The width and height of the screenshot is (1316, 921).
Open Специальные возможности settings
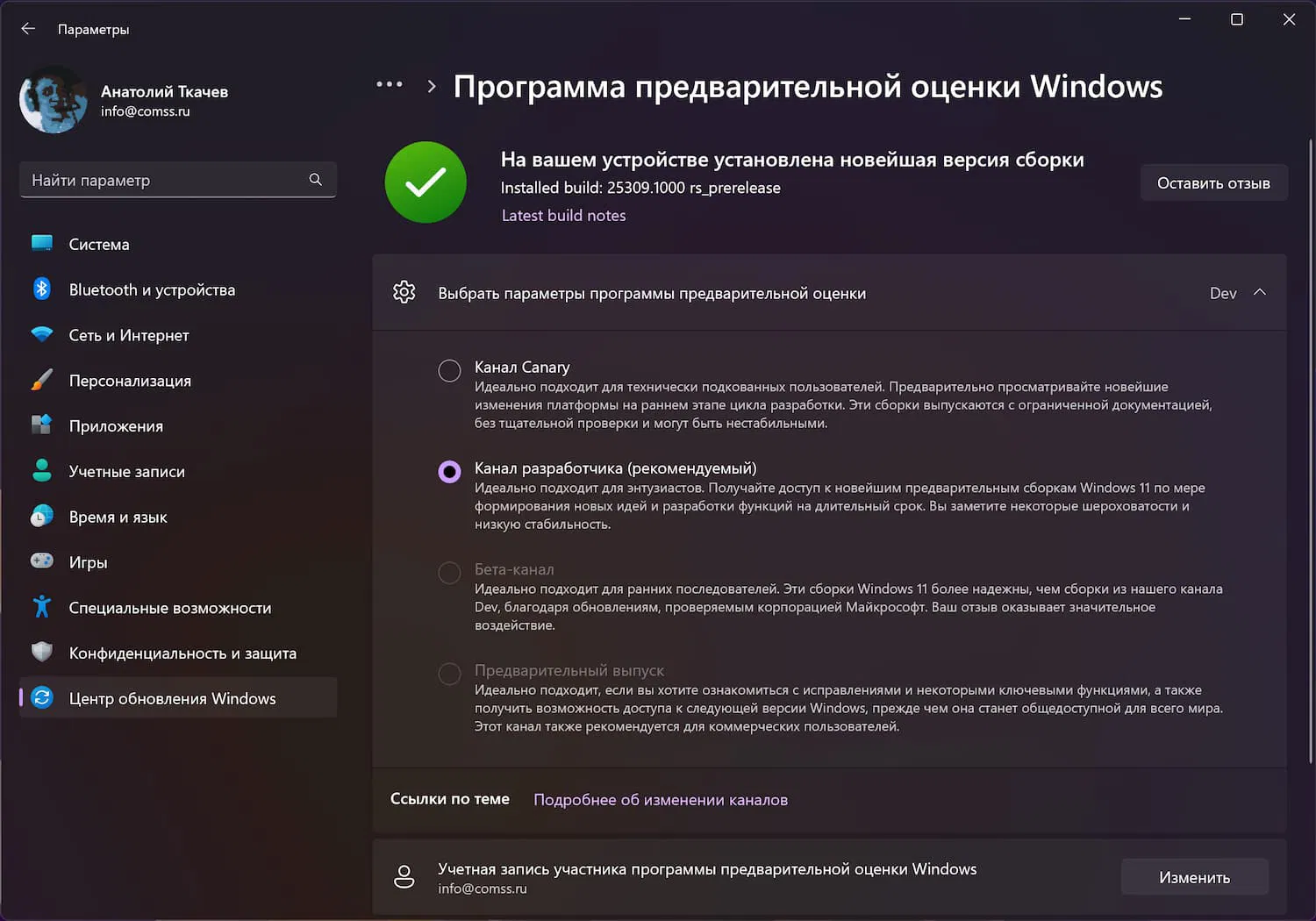[x=178, y=608]
